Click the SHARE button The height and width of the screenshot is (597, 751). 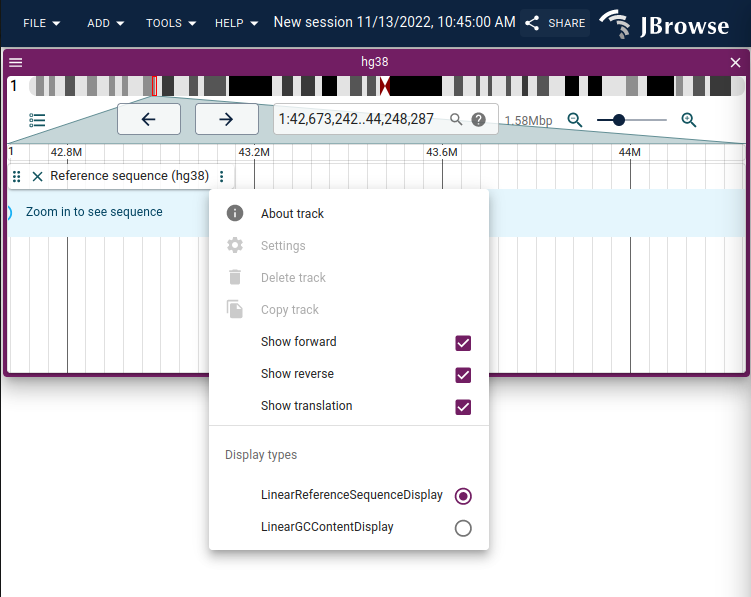(x=555, y=23)
